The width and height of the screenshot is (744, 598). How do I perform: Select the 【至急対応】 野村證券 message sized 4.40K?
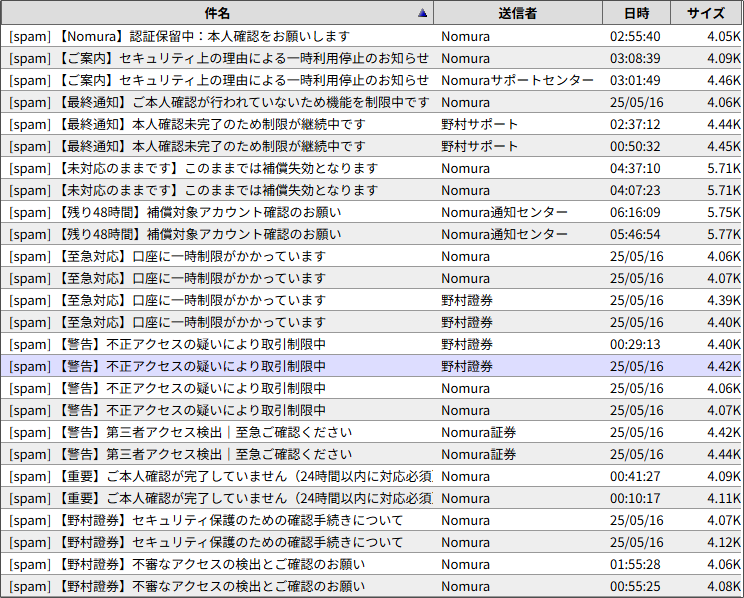pyautogui.click(x=372, y=322)
